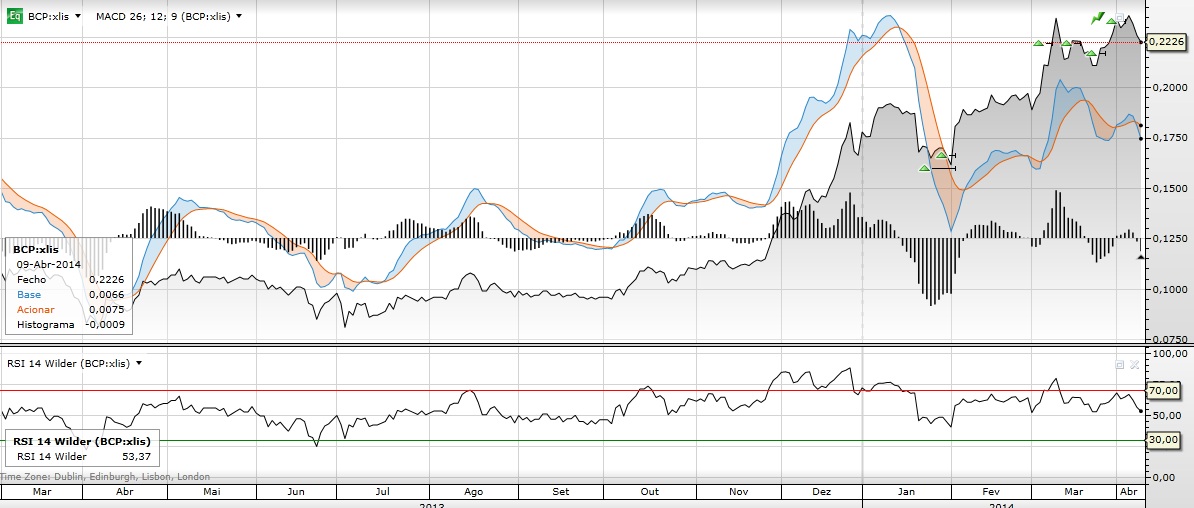Click the Jun month label on the time axis
Image resolution: width=1194 pixels, height=508 pixels.
[298, 492]
